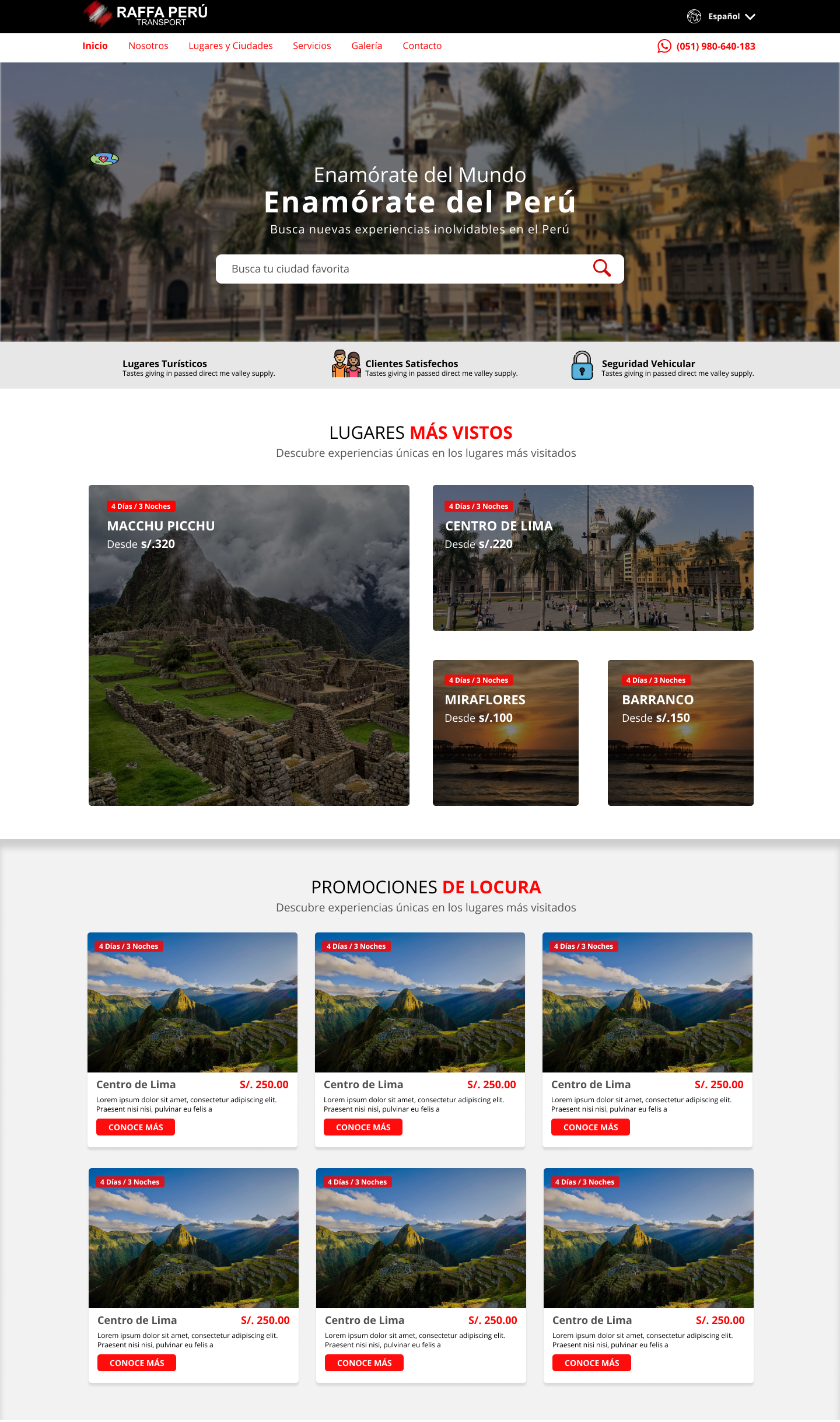Open the Nosotros menu item
The width and height of the screenshot is (840, 1422).
point(148,46)
